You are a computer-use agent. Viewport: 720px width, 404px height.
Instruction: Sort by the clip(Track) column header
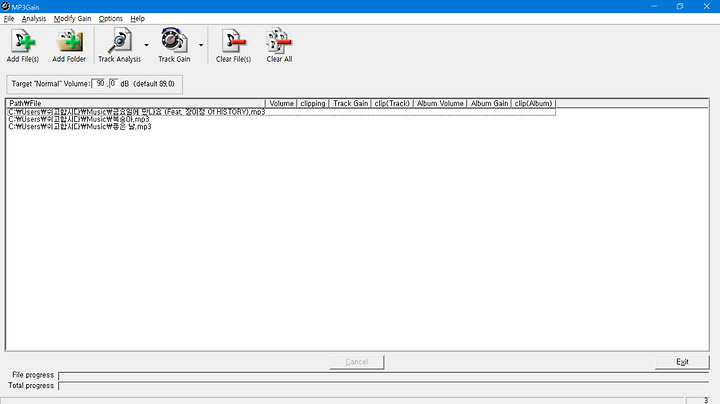click(392, 103)
